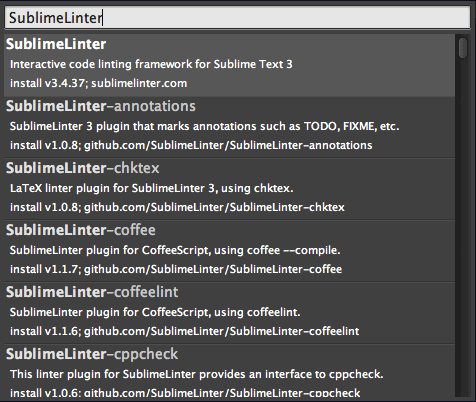This screenshot has width=476, height=402.
Task: Click the 'coffee --compile' description line
Action: click(x=175, y=250)
